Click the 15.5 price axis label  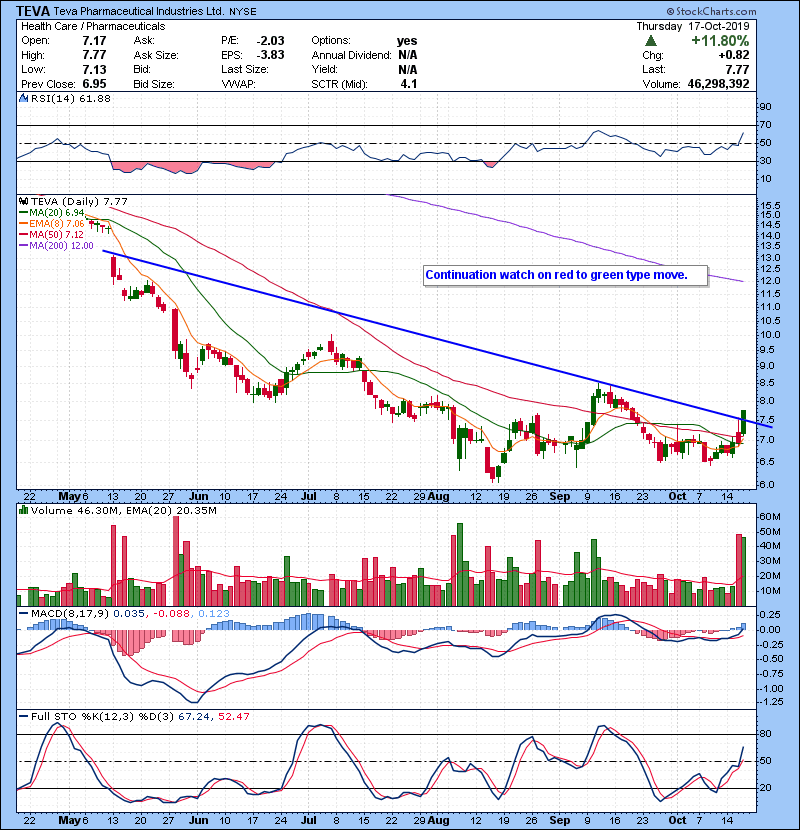(x=770, y=205)
